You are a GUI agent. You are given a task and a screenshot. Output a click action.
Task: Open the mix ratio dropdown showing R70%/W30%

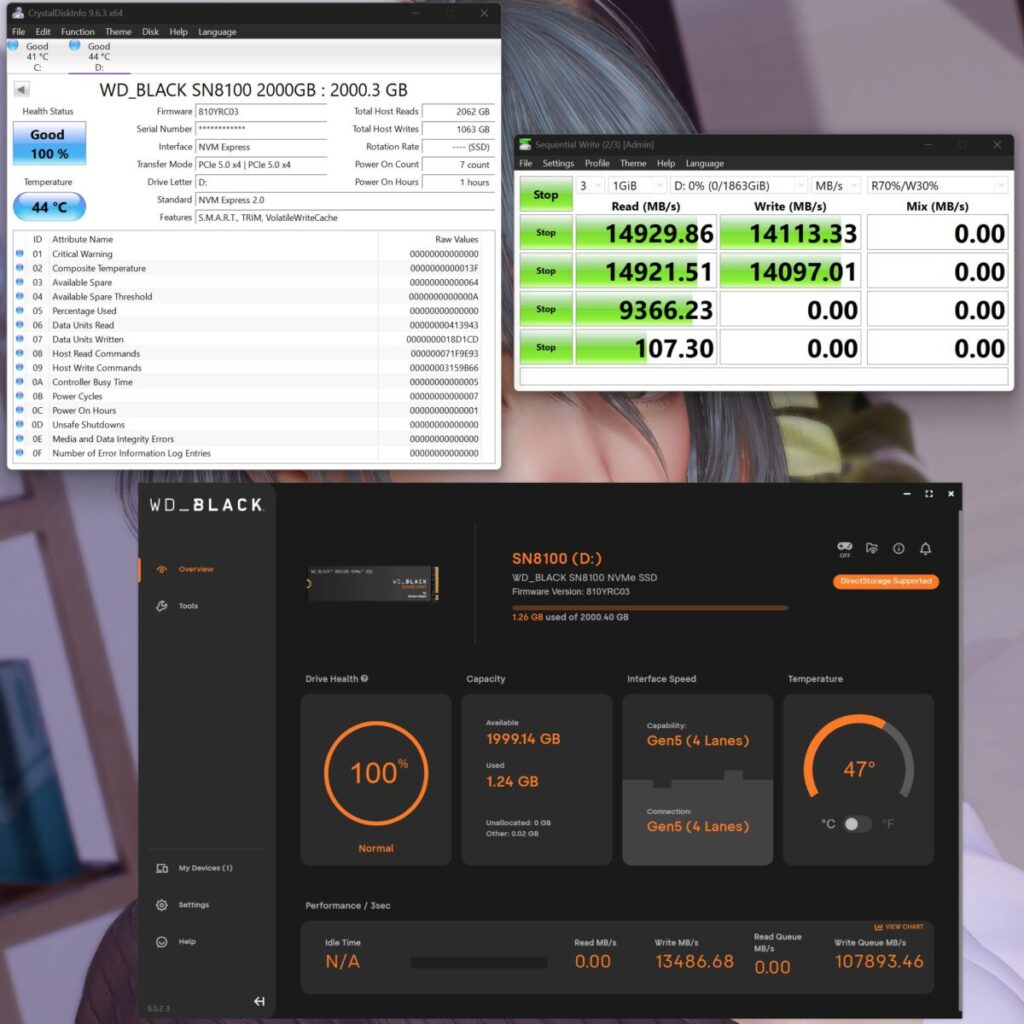pos(936,185)
